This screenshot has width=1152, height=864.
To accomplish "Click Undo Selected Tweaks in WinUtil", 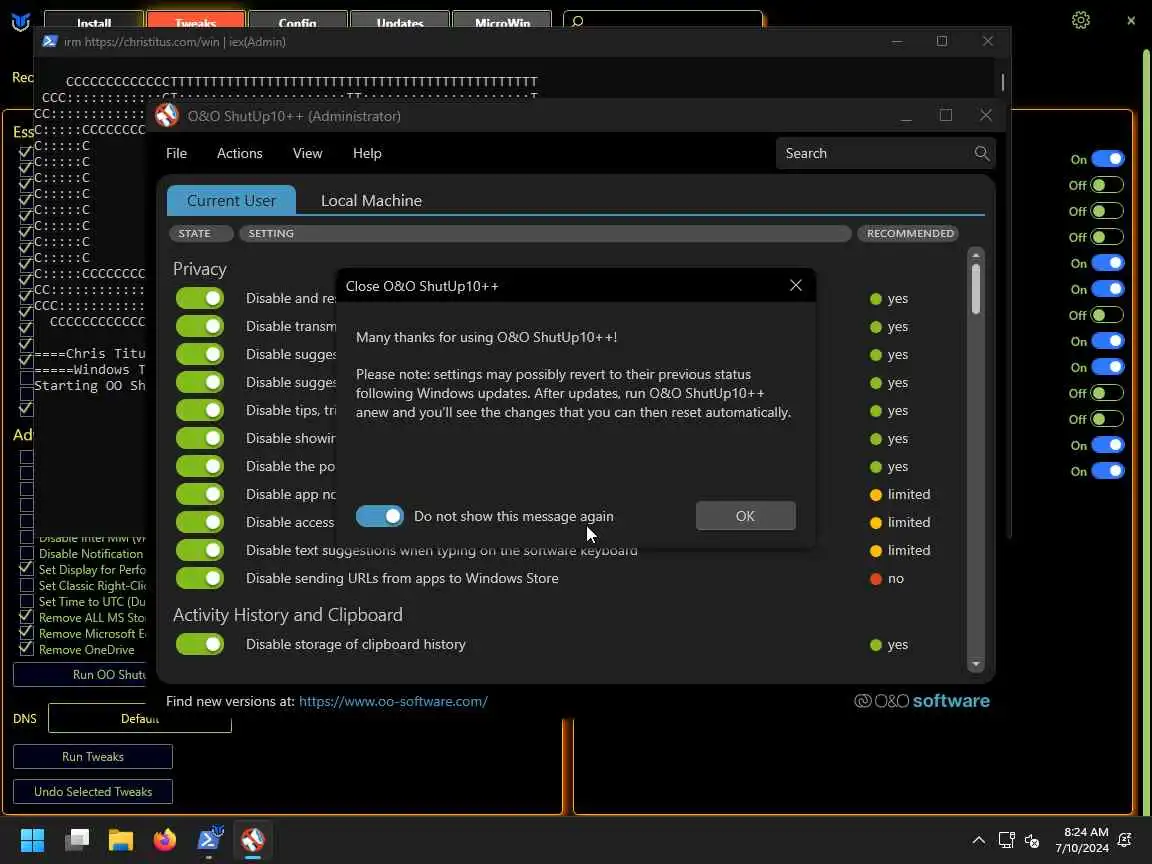I will point(93,791).
